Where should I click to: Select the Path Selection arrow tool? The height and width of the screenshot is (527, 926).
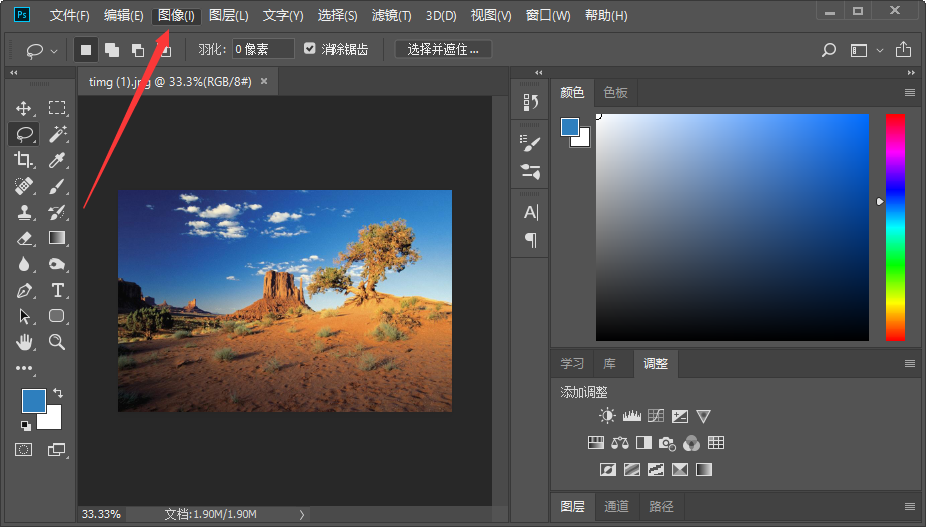click(x=24, y=316)
